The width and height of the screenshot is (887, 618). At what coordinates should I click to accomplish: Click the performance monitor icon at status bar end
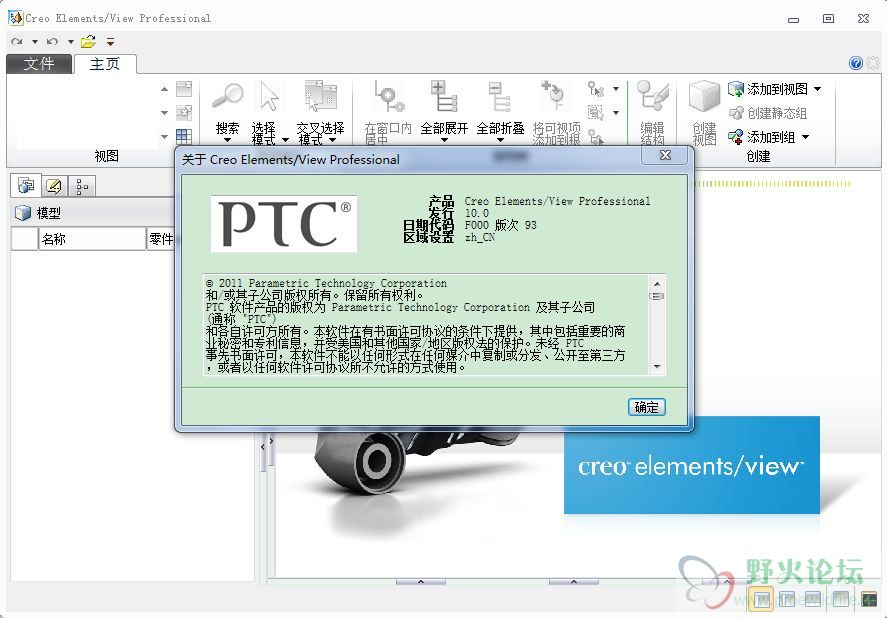[x=869, y=599]
